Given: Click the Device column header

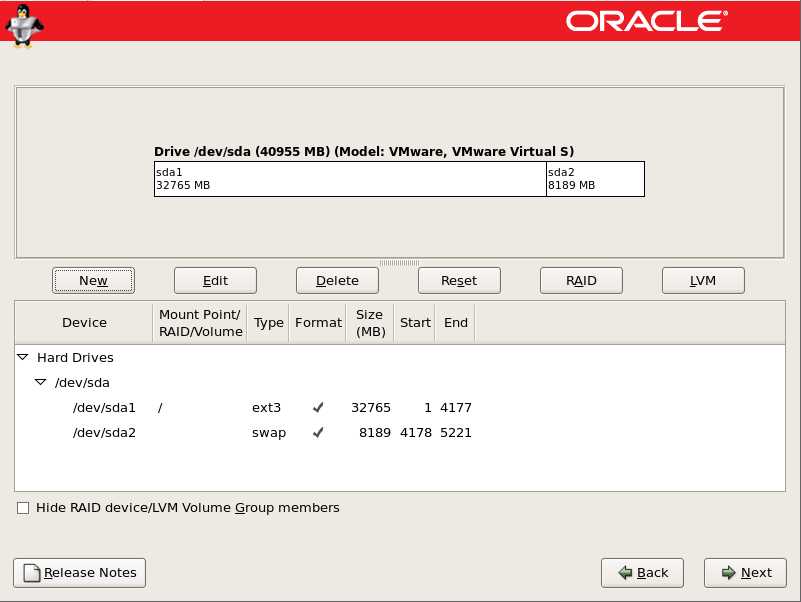Looking at the screenshot, I should tap(84, 323).
